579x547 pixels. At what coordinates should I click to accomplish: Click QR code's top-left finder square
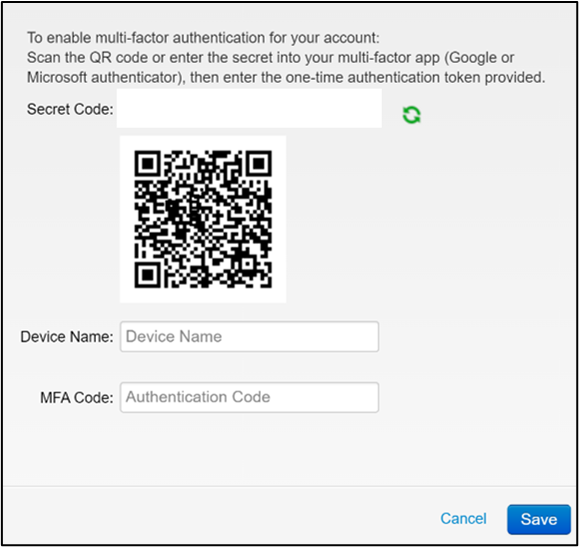tap(148, 163)
